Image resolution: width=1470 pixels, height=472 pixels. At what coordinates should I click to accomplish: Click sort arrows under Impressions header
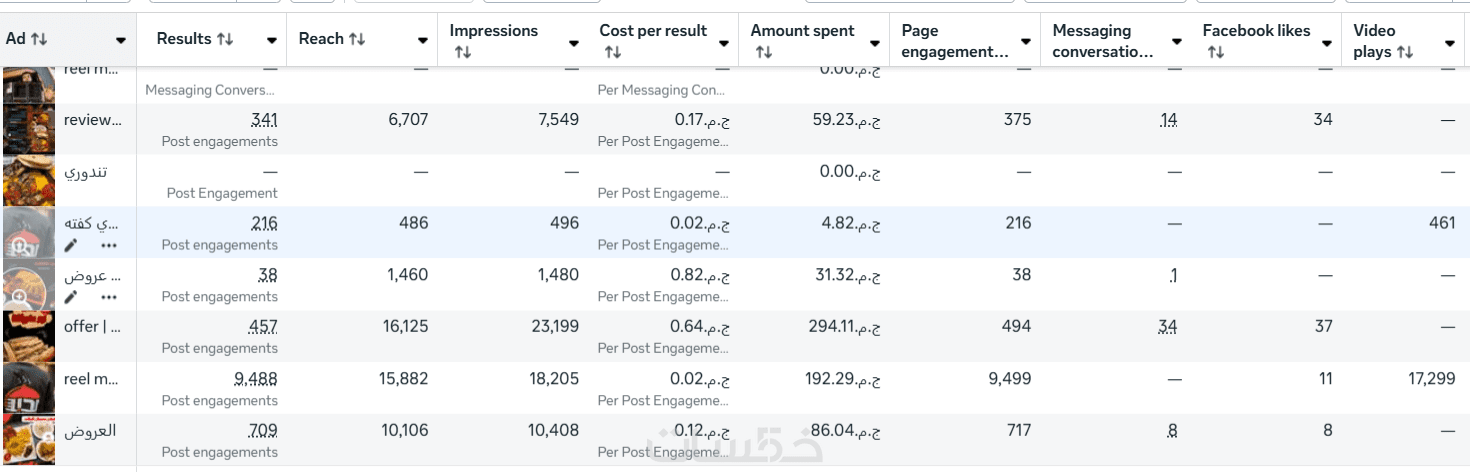click(462, 52)
